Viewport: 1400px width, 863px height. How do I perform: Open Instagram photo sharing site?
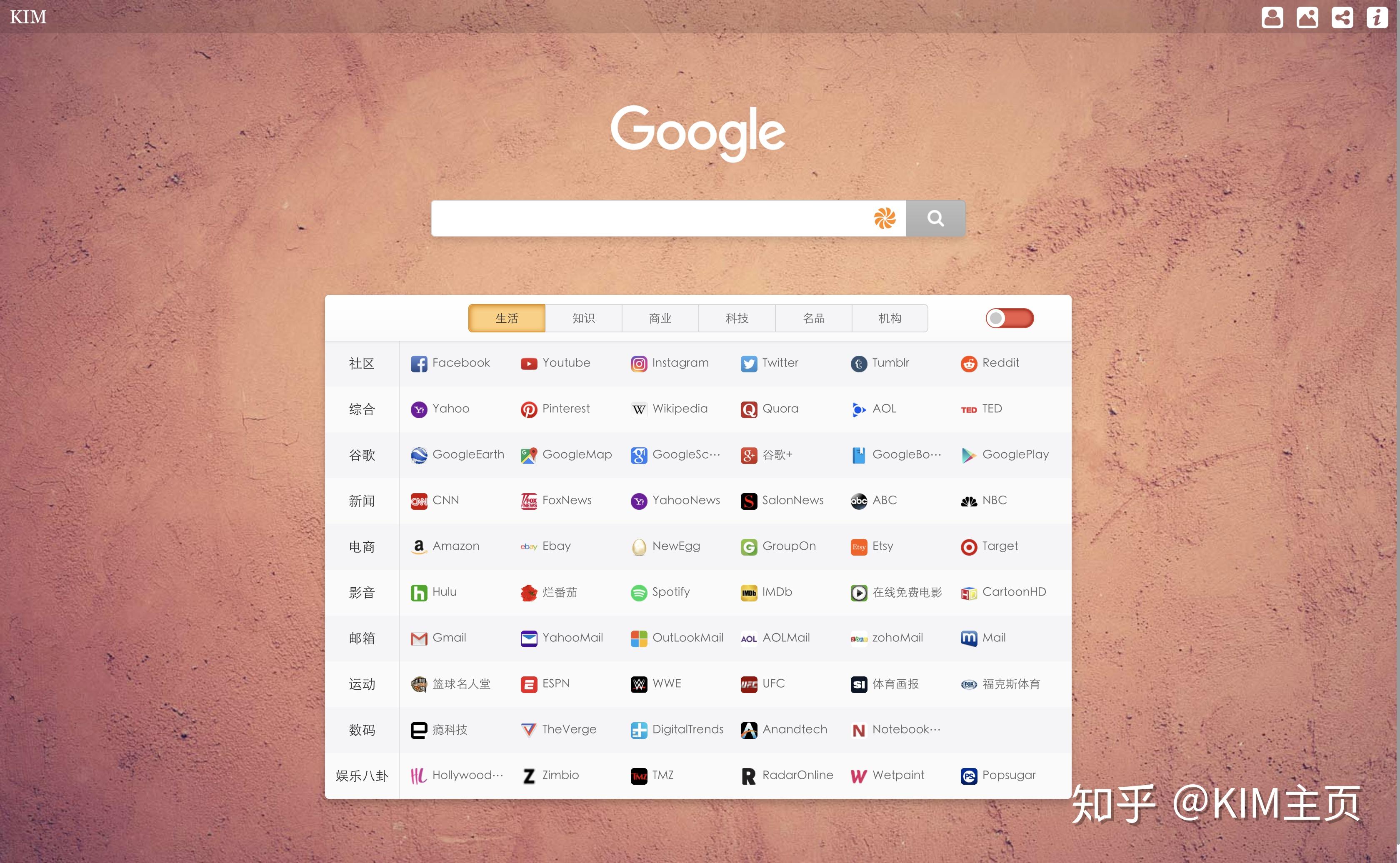[x=669, y=362]
